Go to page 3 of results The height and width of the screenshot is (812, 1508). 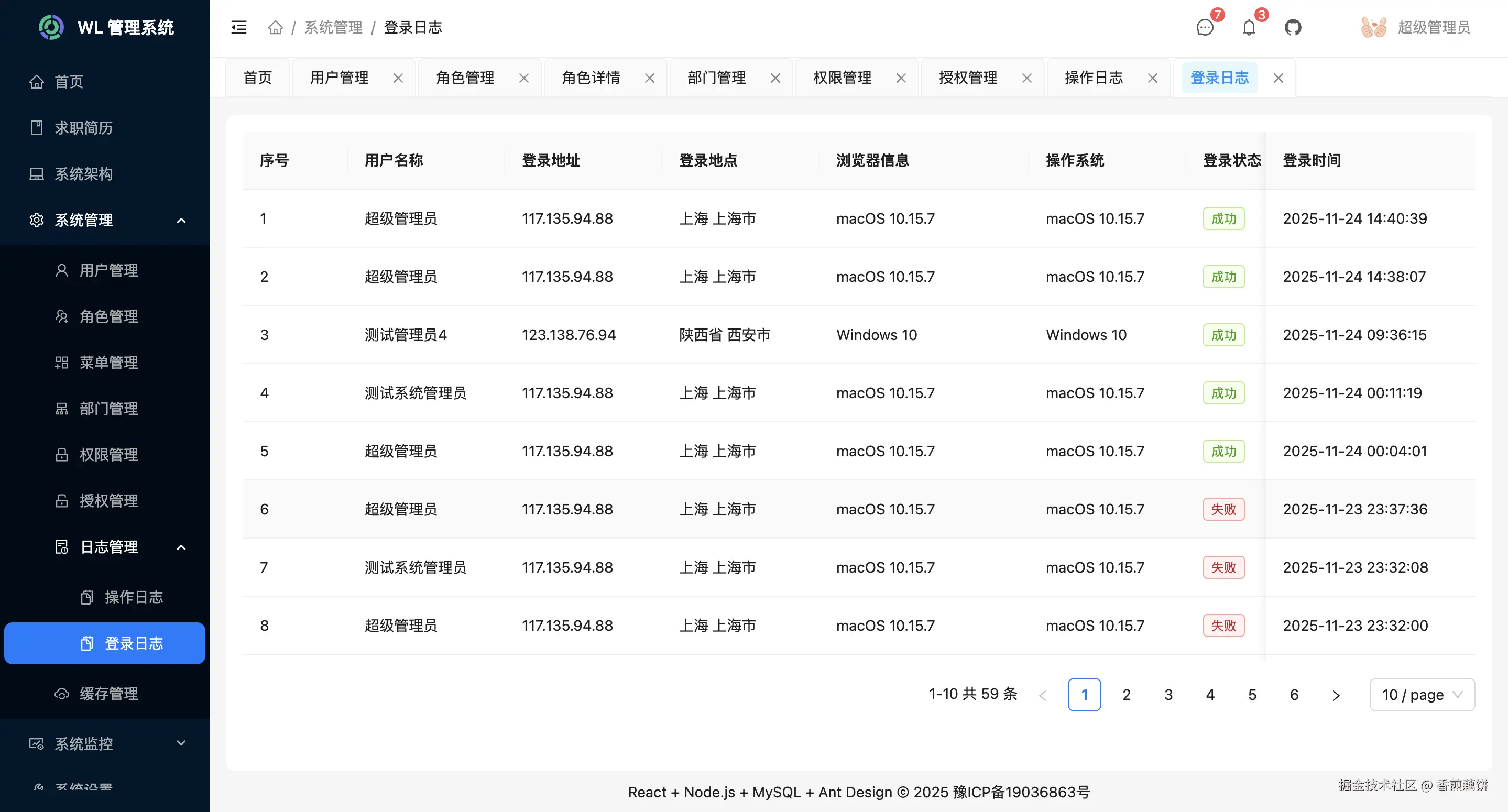point(1168,694)
